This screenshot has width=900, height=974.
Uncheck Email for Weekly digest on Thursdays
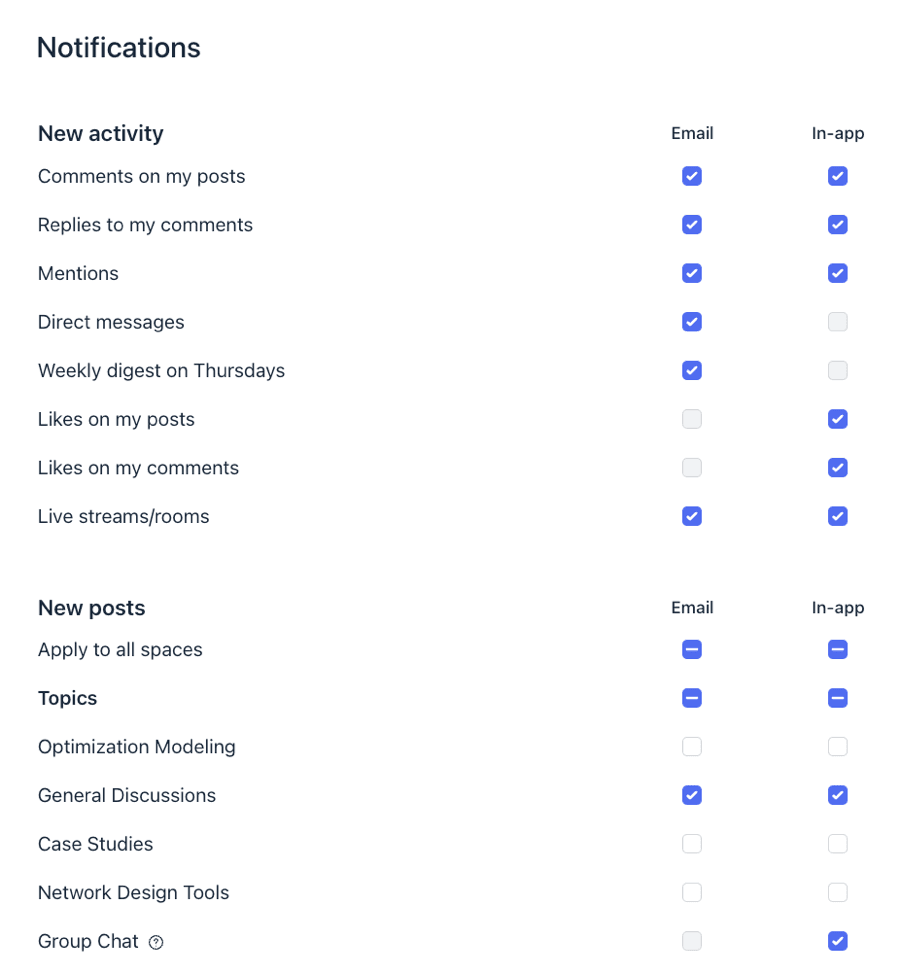tap(692, 370)
